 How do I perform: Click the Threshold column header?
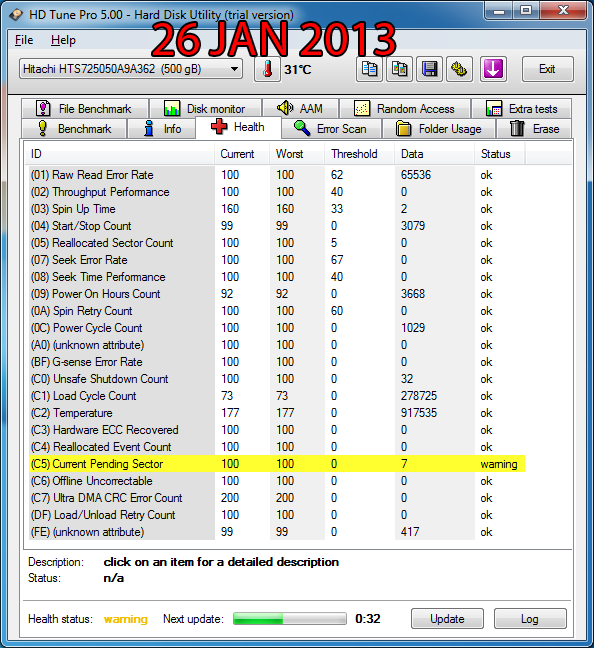pos(359,154)
